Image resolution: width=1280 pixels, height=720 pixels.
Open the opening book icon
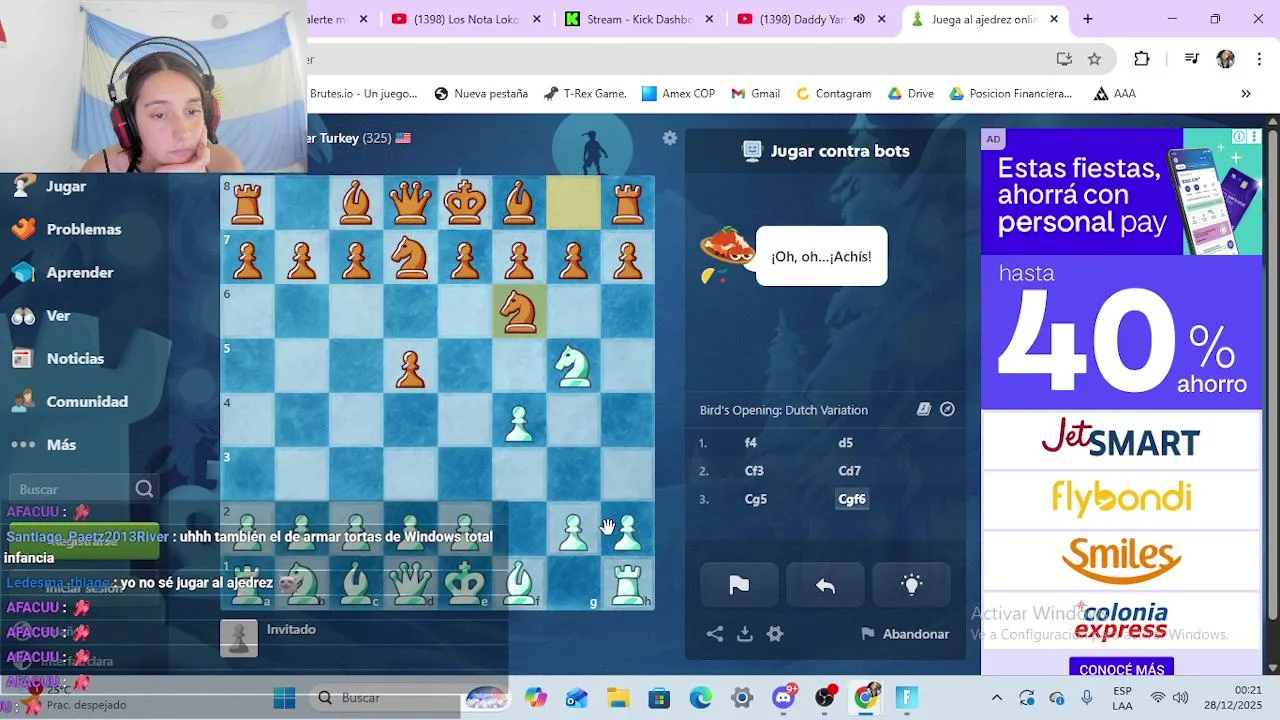click(x=924, y=410)
